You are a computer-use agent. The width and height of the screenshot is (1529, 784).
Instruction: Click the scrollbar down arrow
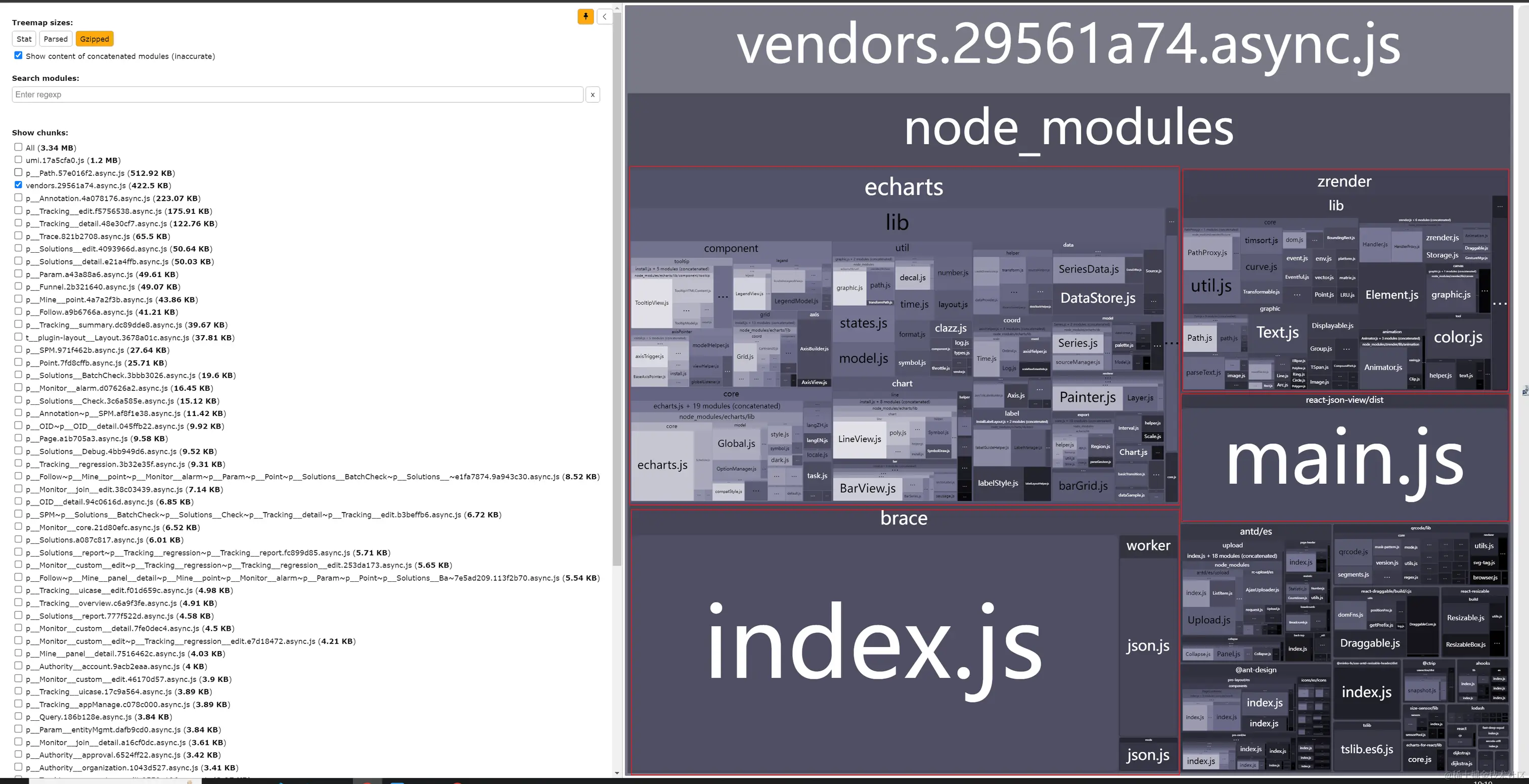click(617, 773)
